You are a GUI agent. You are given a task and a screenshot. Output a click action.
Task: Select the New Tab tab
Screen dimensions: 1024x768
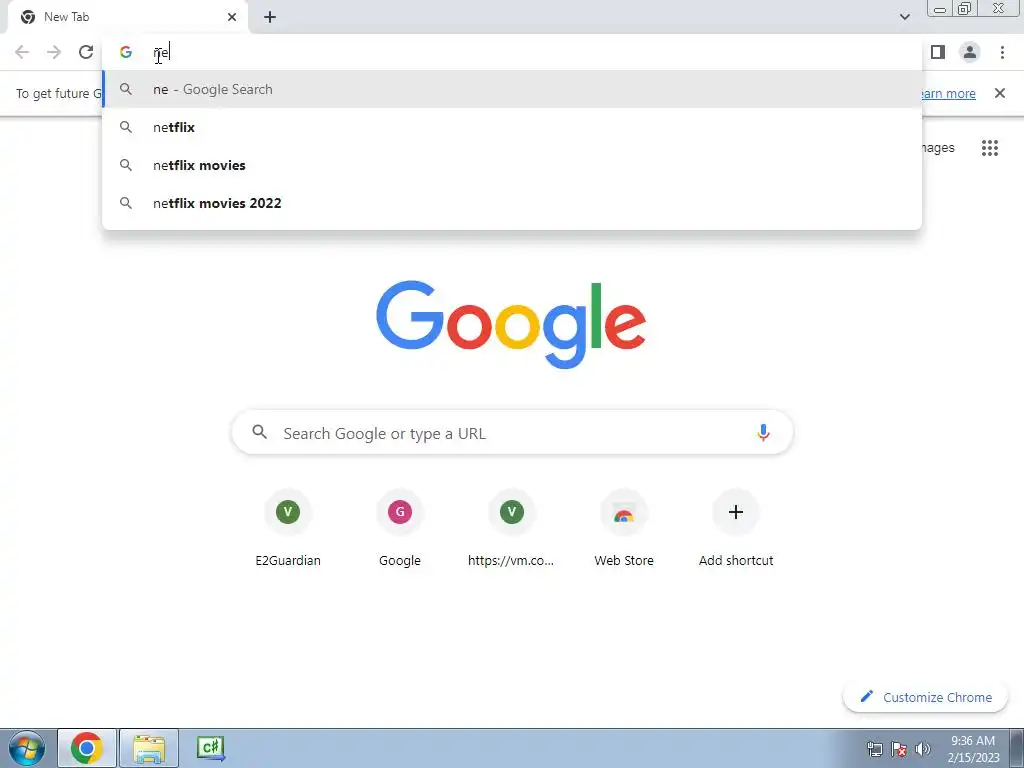[x=128, y=17]
